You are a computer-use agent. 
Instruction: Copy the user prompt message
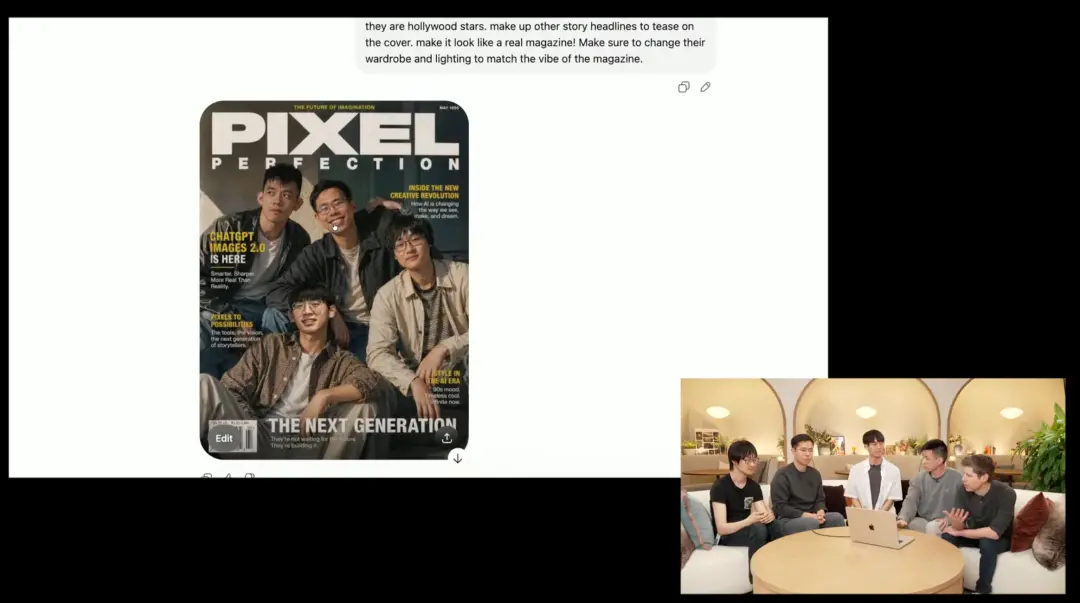pos(684,87)
